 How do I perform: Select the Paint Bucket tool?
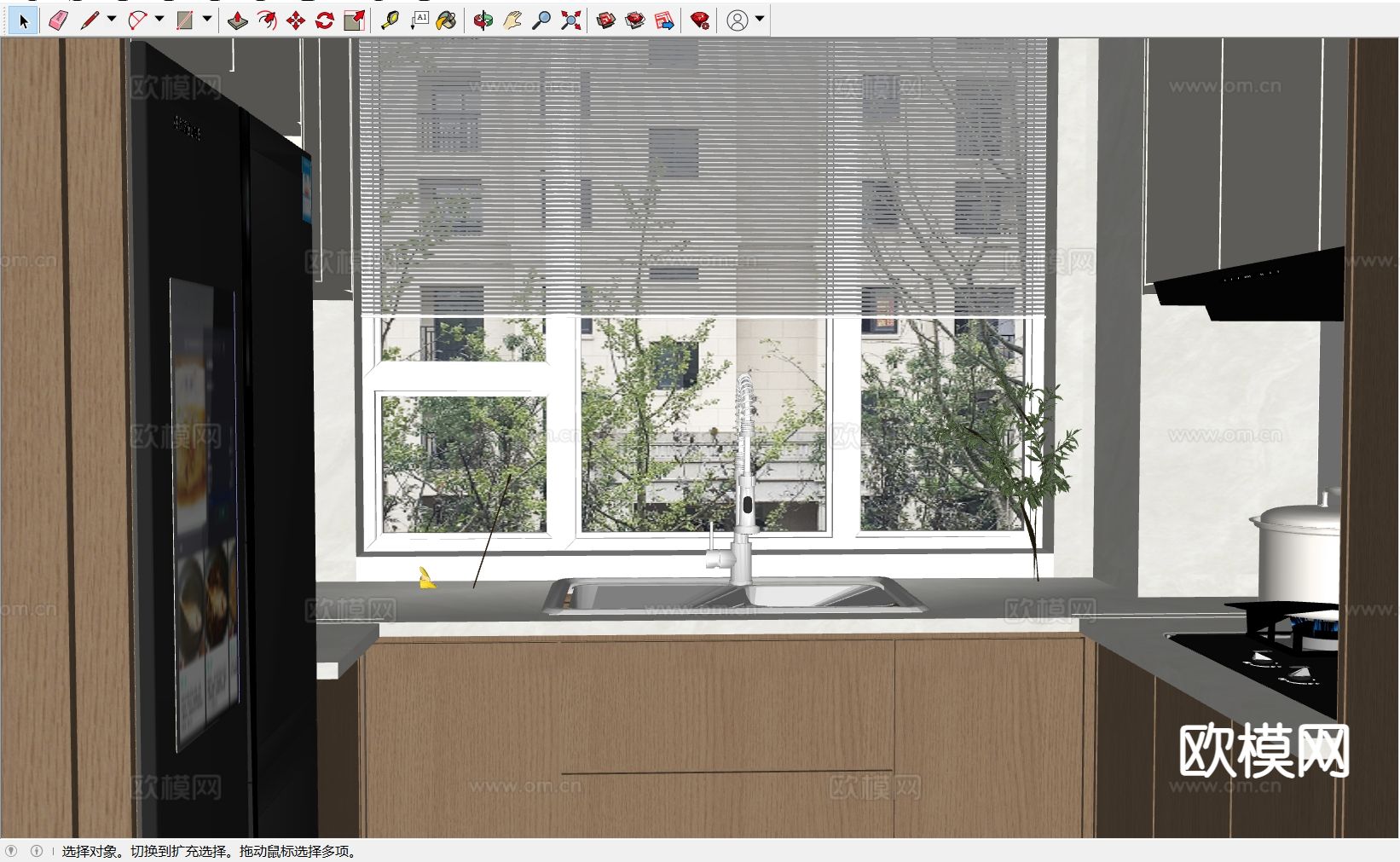(x=446, y=20)
